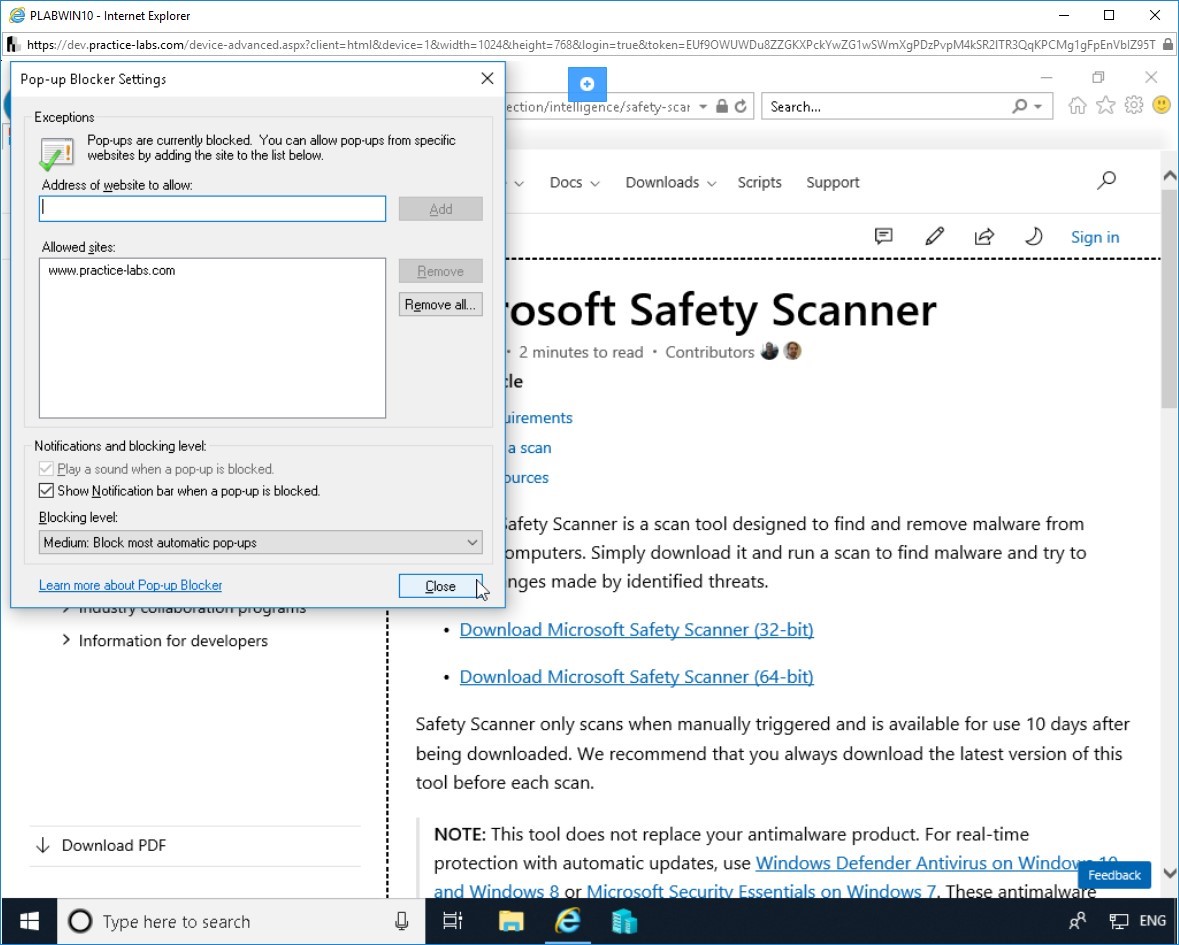Click Download PDF
Image resolution: width=1179 pixels, height=945 pixels.
(114, 845)
